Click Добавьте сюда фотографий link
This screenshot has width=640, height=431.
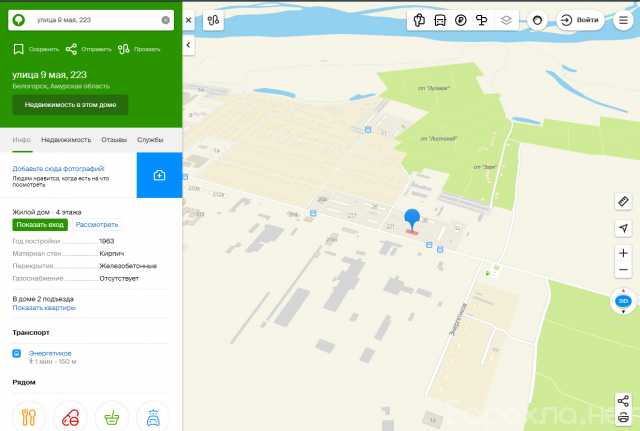58,169
